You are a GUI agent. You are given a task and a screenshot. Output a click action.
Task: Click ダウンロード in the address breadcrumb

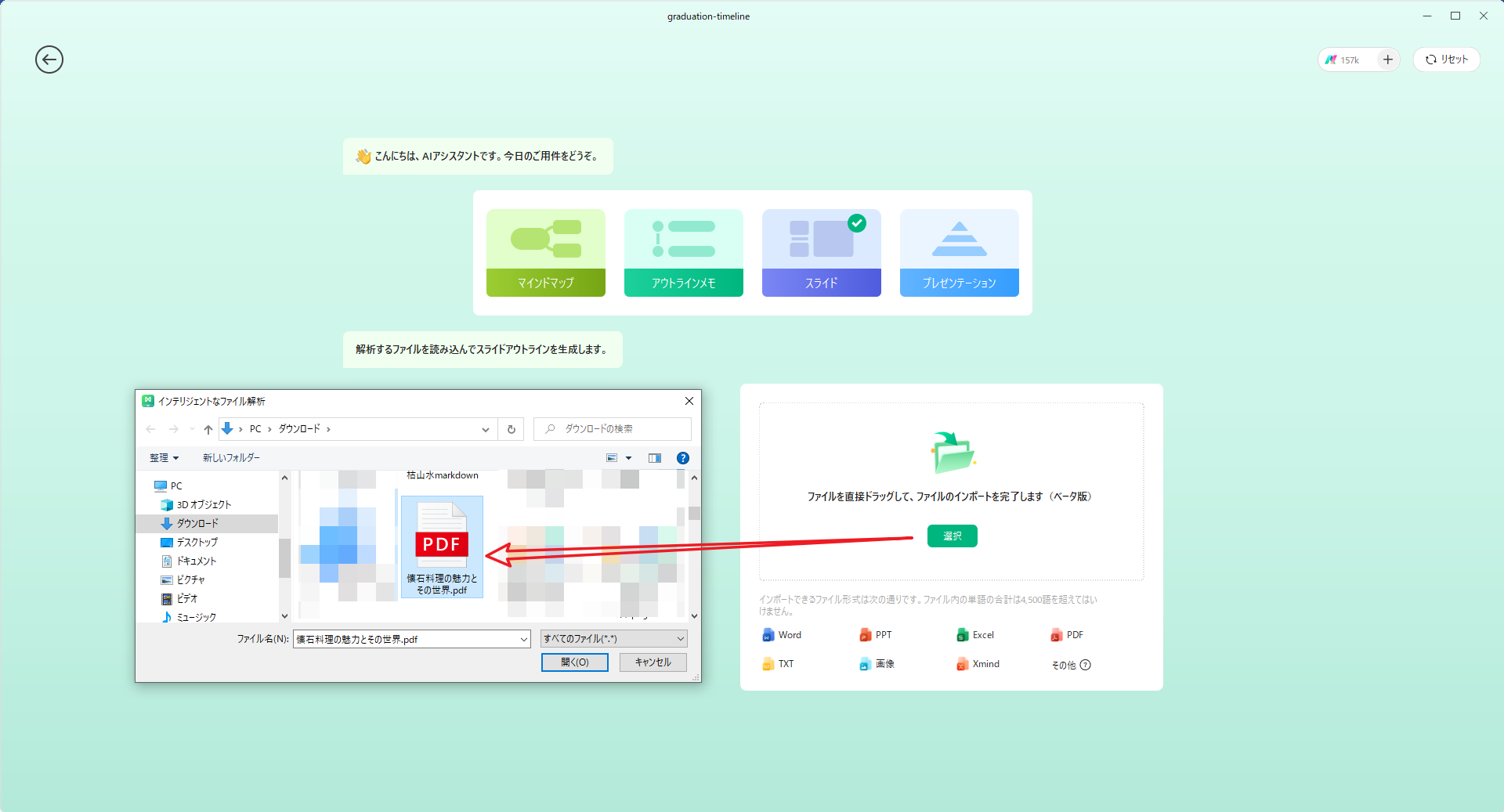click(299, 429)
